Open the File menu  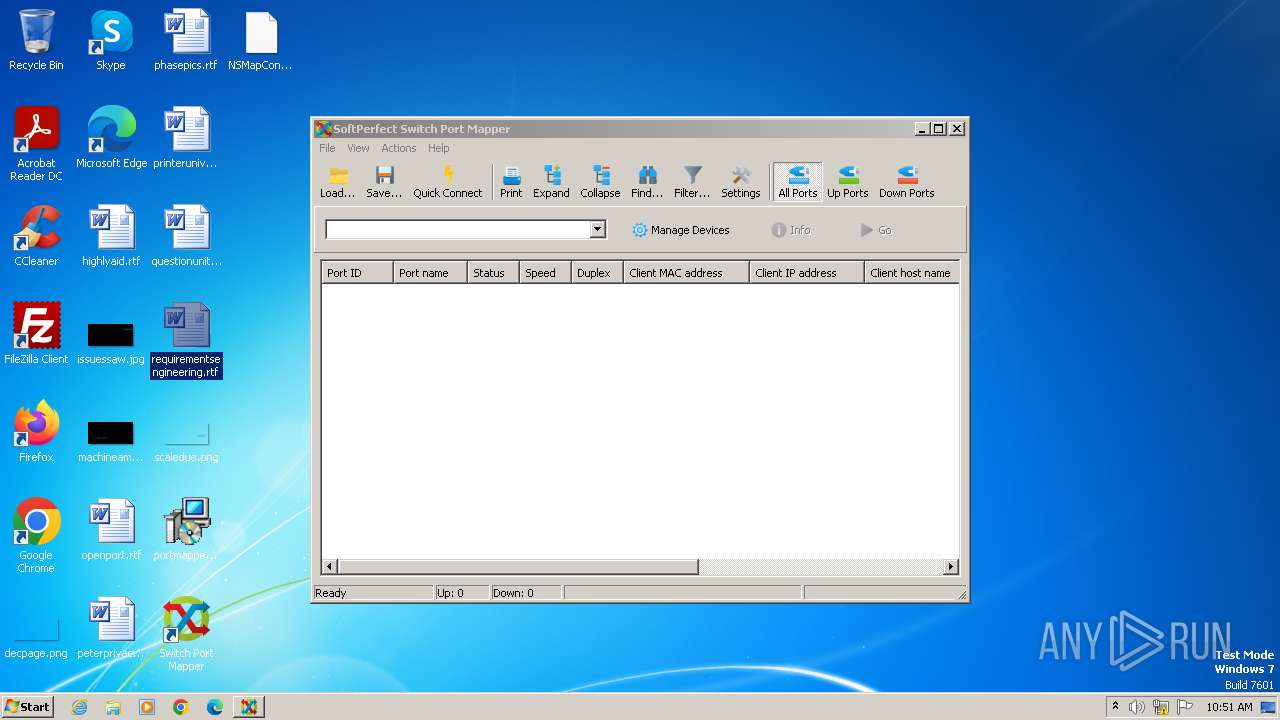327,148
